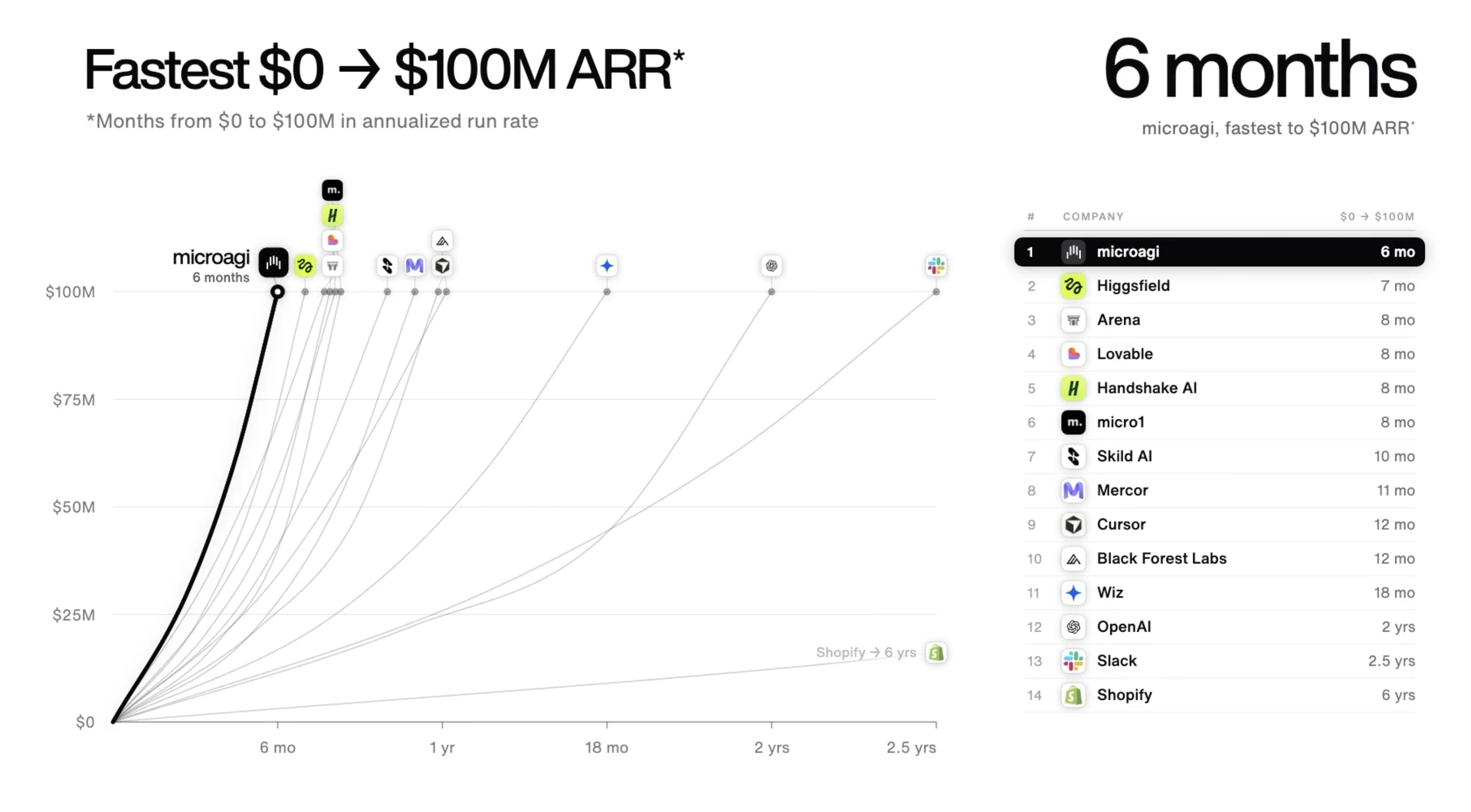Click the Shopify bag icon on the chart
The image size is (1471, 812).
[x=936, y=653]
